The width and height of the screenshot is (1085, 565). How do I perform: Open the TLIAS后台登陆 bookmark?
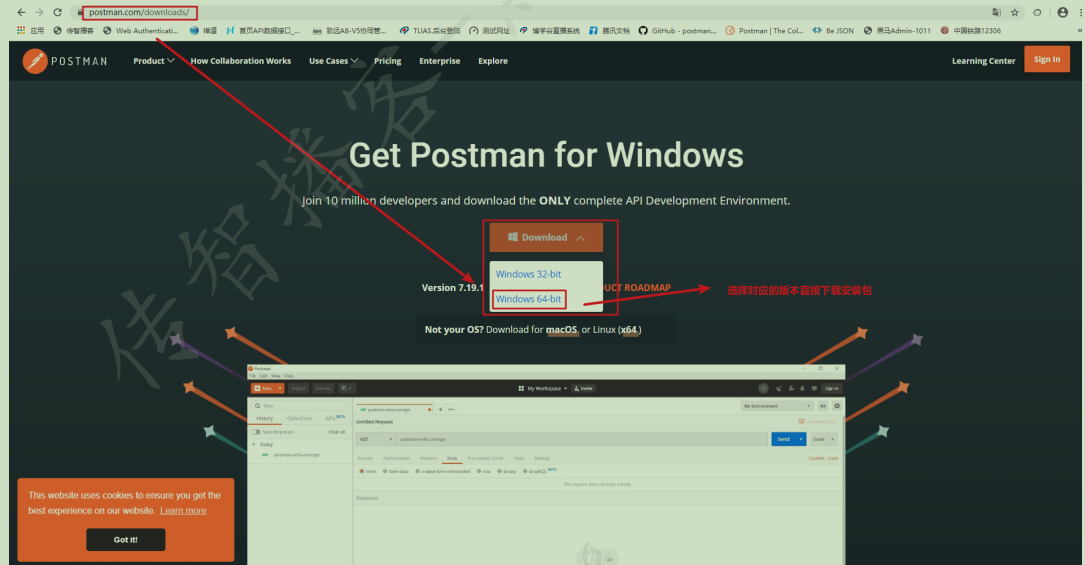pos(430,30)
